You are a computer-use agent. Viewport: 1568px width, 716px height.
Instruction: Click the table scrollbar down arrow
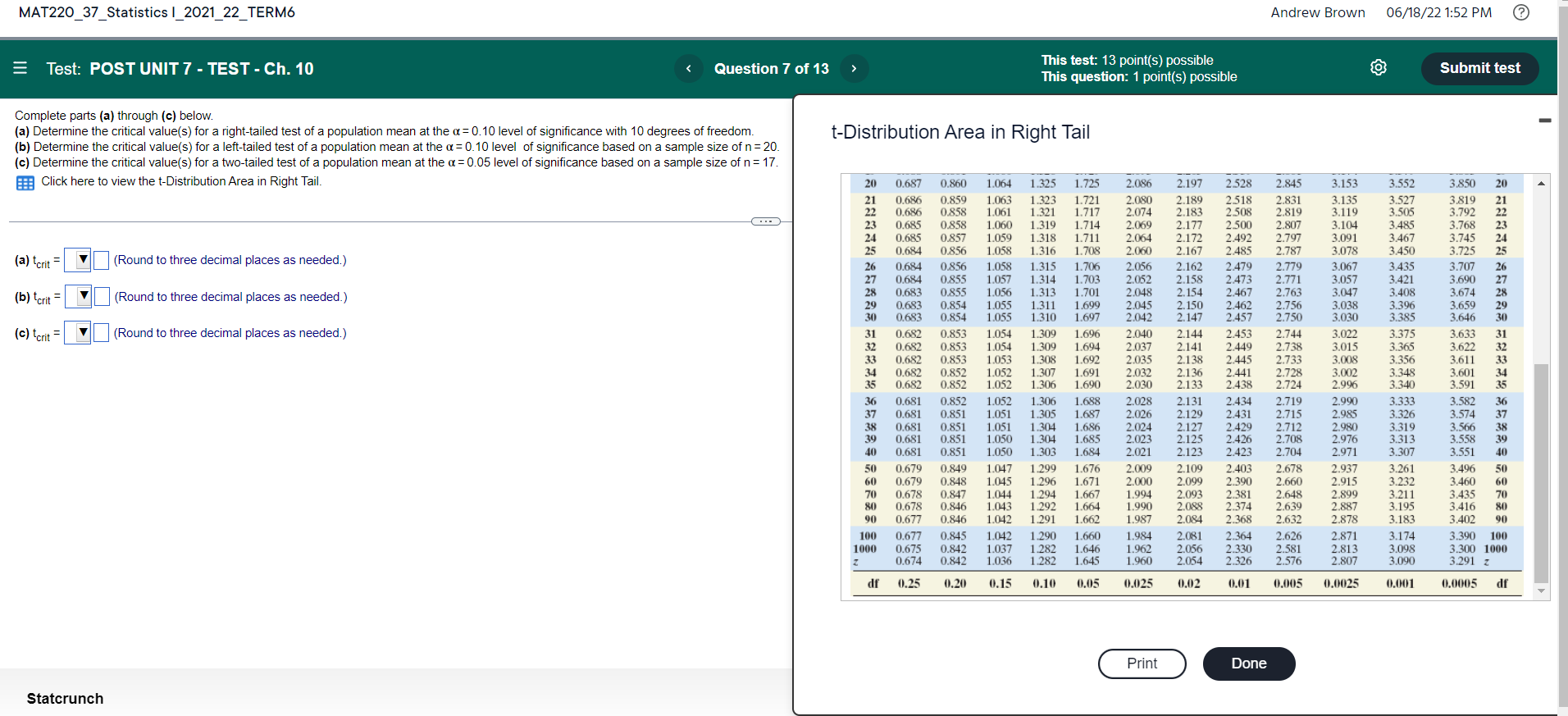point(1541,591)
